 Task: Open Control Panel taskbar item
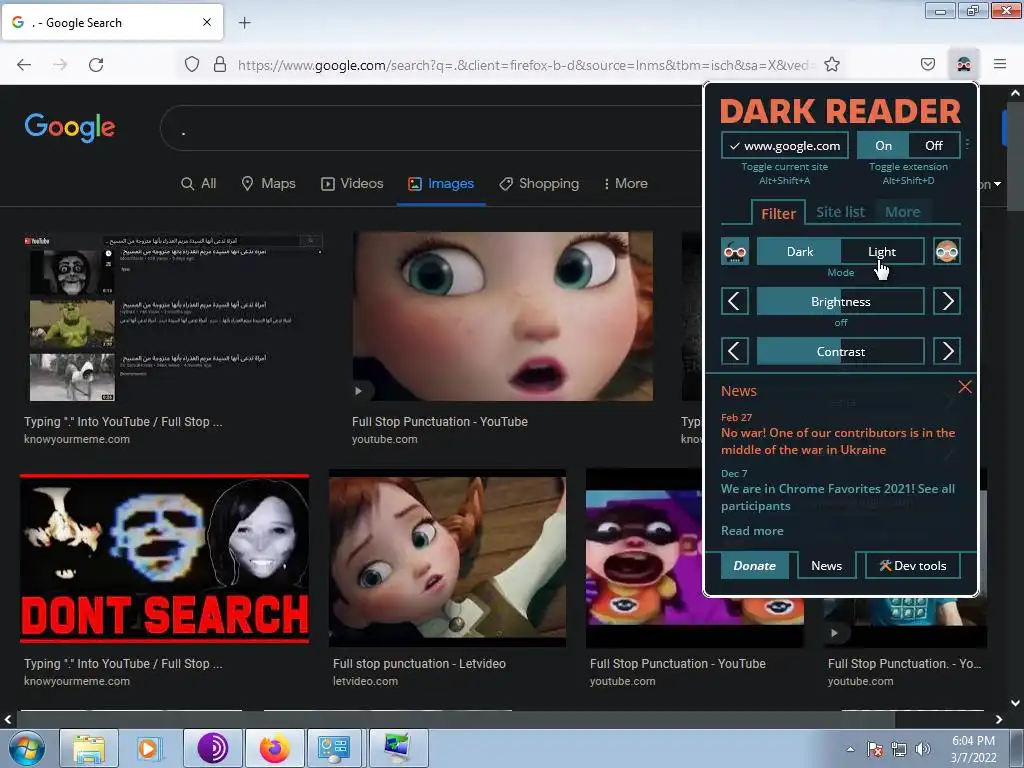[x=335, y=748]
